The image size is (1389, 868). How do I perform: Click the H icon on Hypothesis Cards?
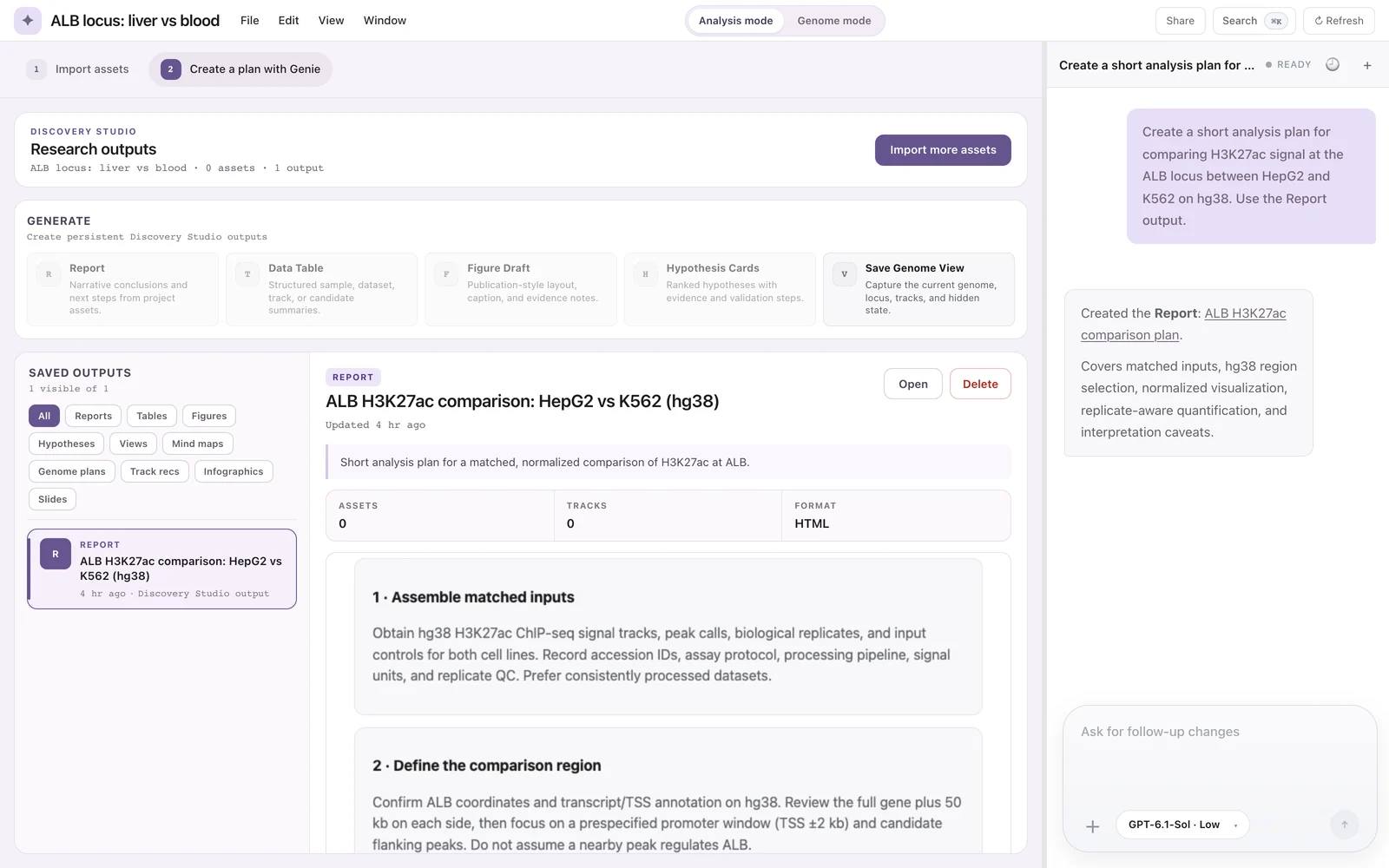pyautogui.click(x=645, y=274)
